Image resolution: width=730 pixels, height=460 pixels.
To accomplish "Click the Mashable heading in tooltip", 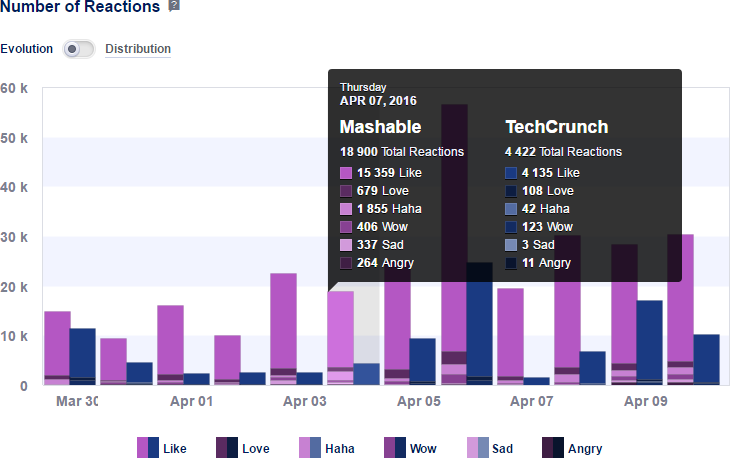I will tap(380, 127).
